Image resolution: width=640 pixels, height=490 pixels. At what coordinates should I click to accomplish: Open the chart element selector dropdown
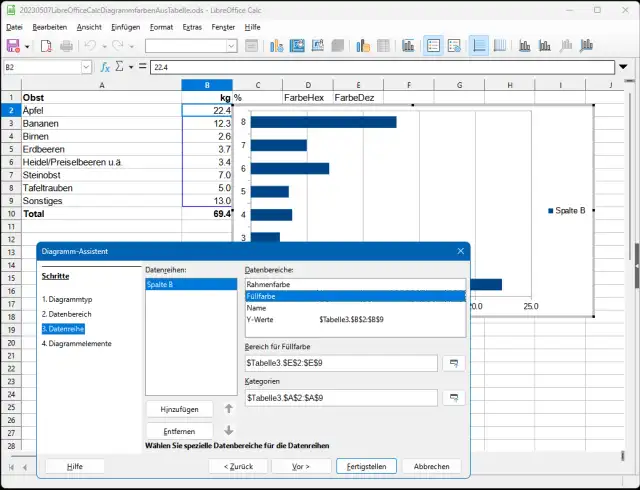(x=231, y=46)
